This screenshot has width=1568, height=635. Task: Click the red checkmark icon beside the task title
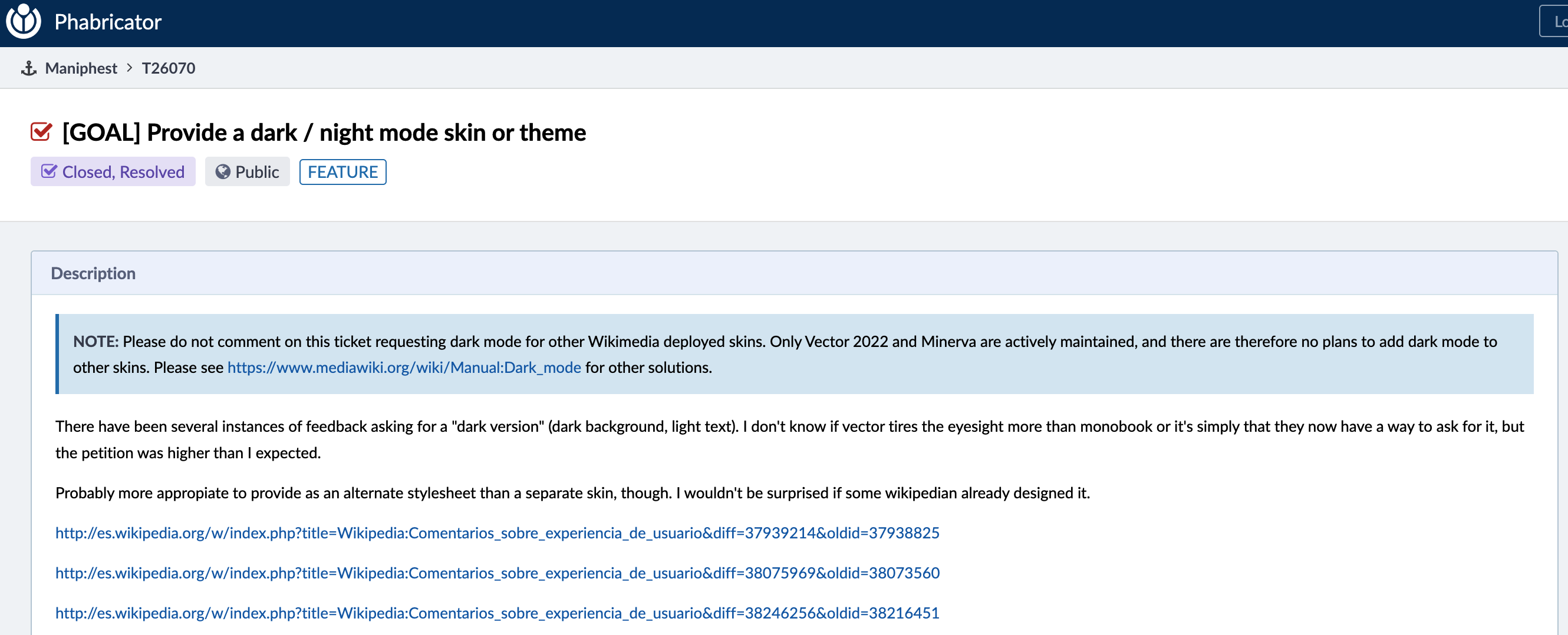pos(41,132)
